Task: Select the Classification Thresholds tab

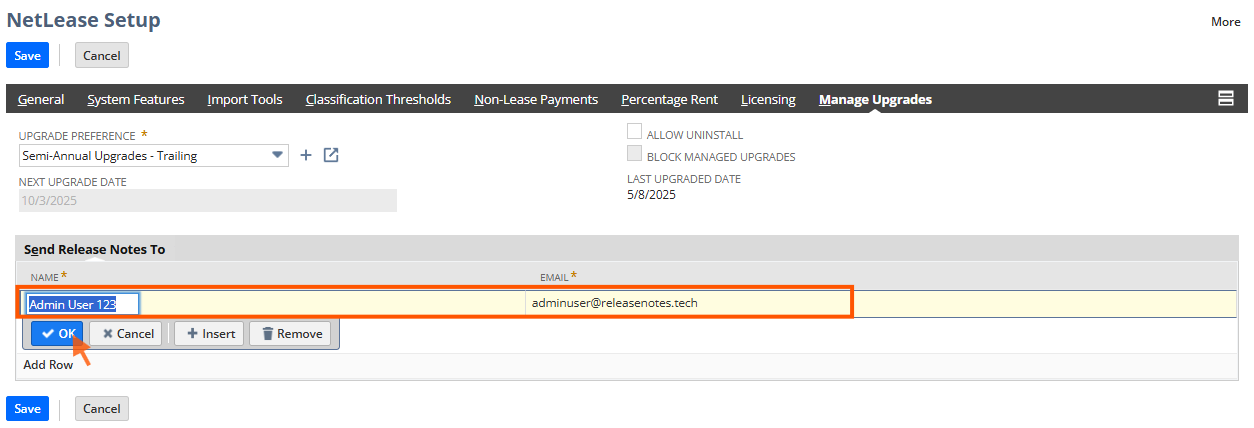Action: 378,99
